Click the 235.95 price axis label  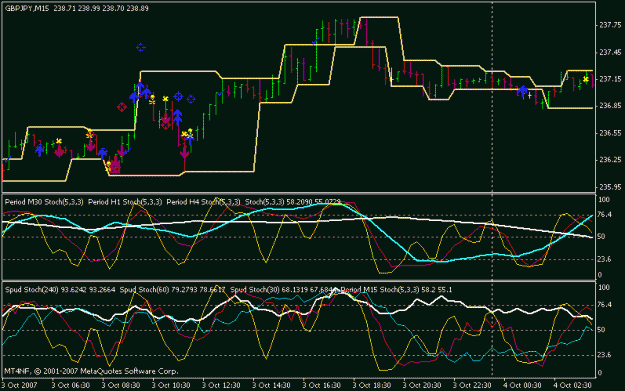610,187
